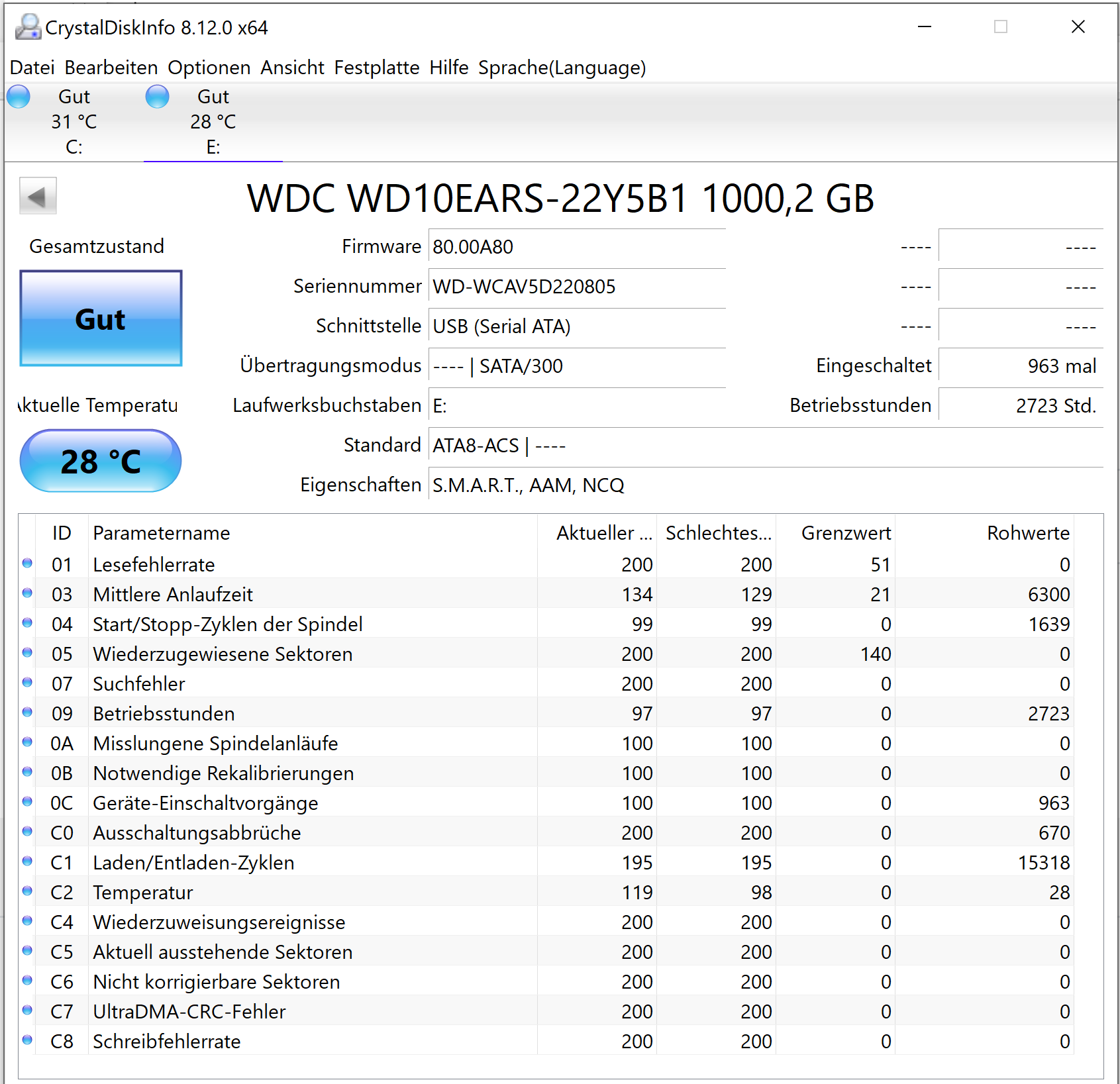
Task: Open the Hilfe menu
Action: pos(449,68)
